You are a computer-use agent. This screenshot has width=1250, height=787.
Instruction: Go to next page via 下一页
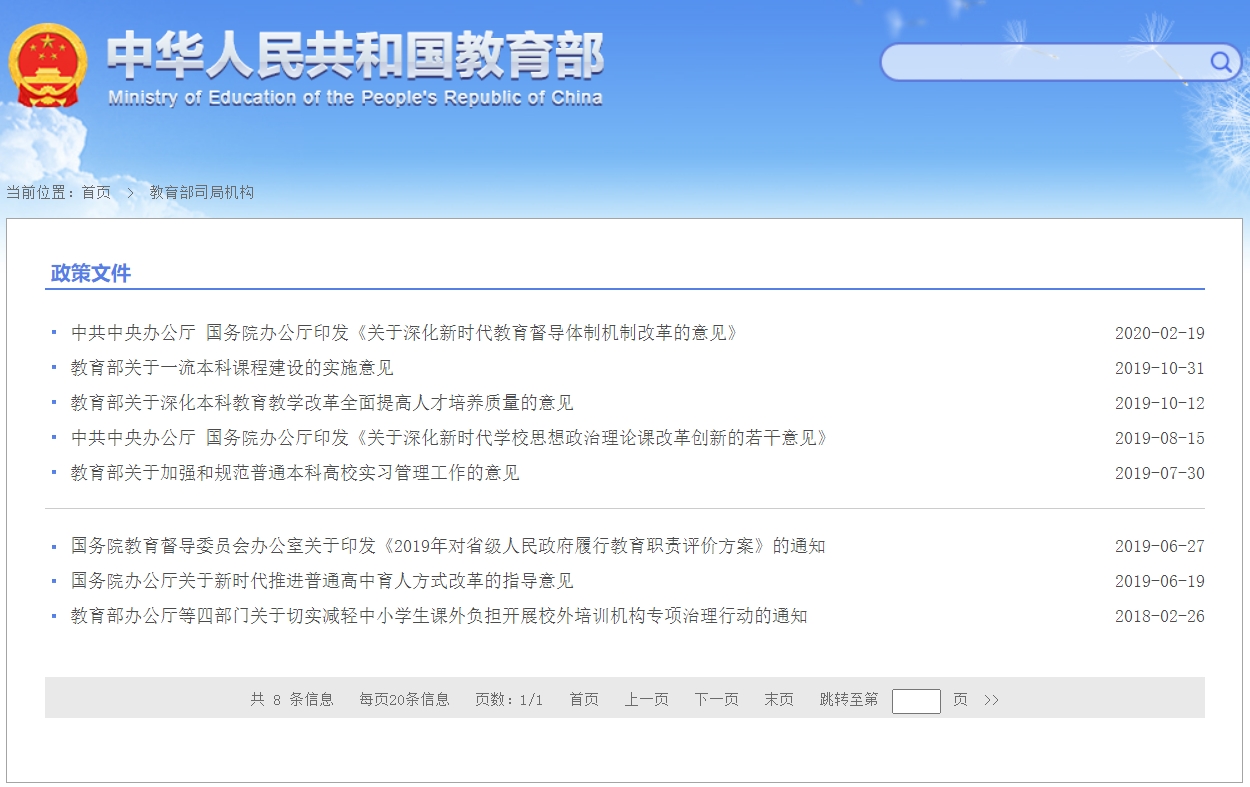(x=717, y=700)
